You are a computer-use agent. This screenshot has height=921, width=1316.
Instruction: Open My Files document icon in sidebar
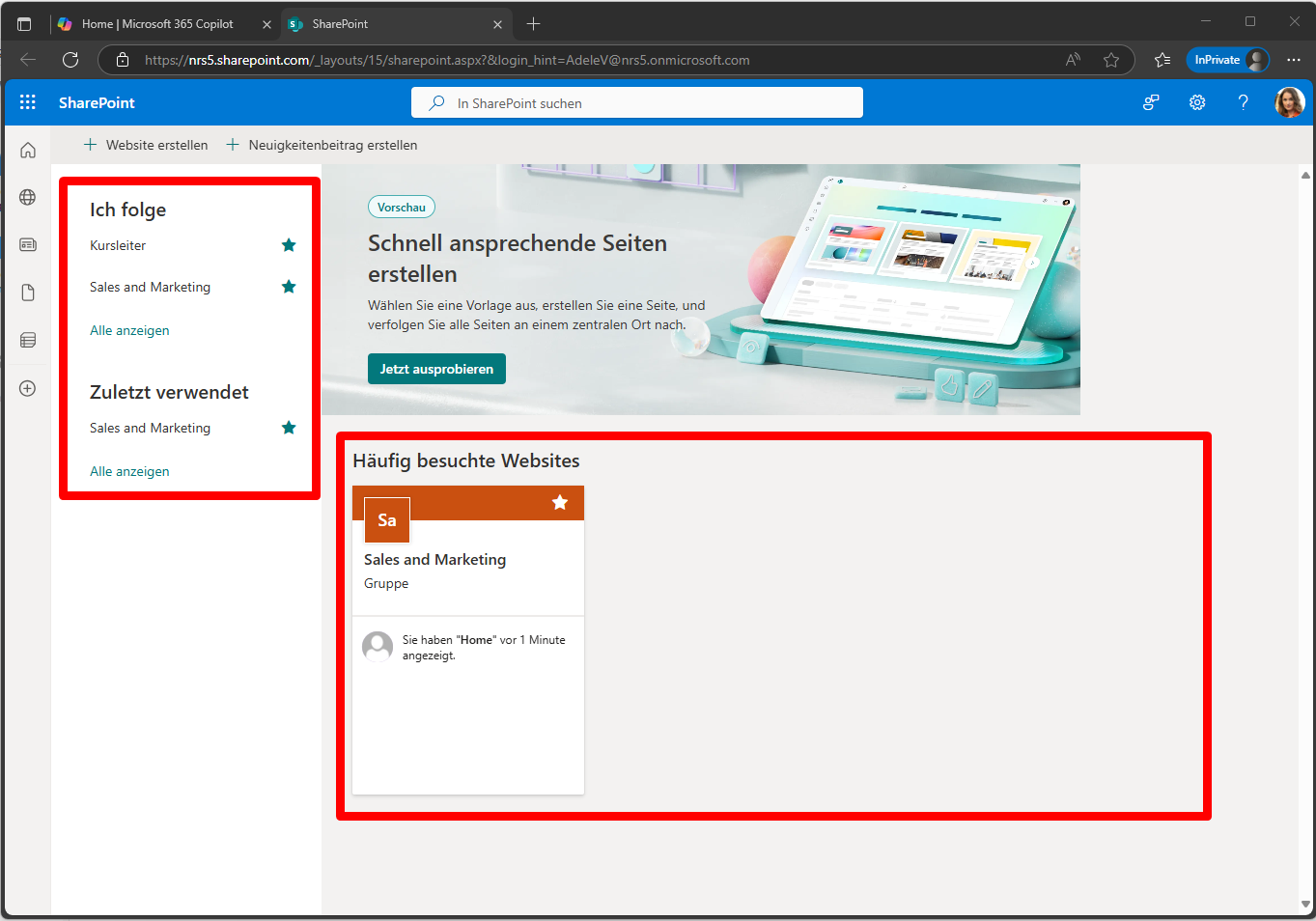[28, 293]
